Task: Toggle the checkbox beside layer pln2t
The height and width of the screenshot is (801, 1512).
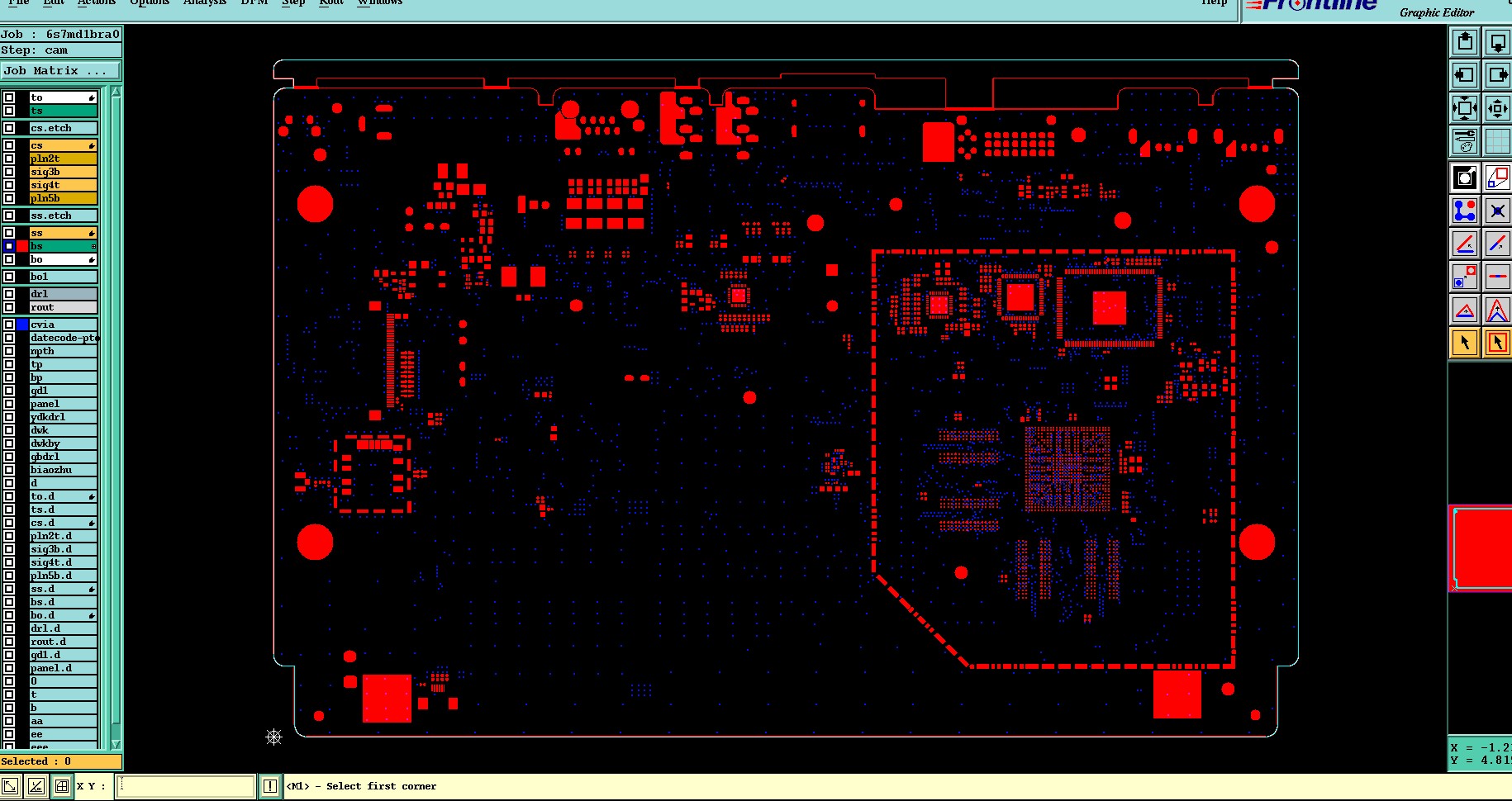Action: click(x=9, y=159)
